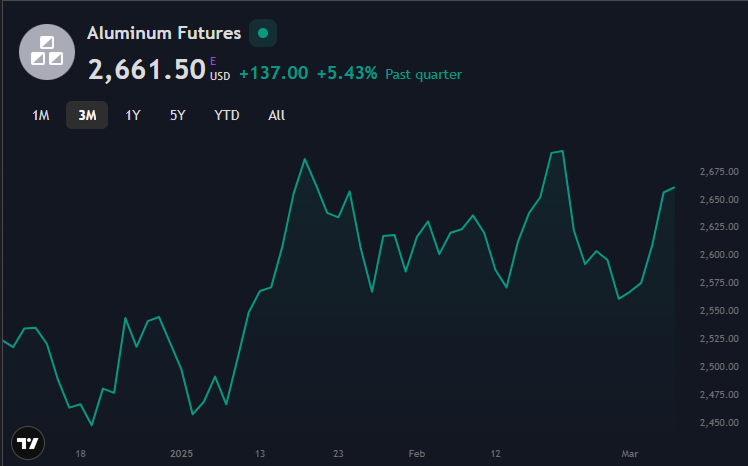748x466 pixels.
Task: Click the green market status indicator
Action: pos(263,33)
